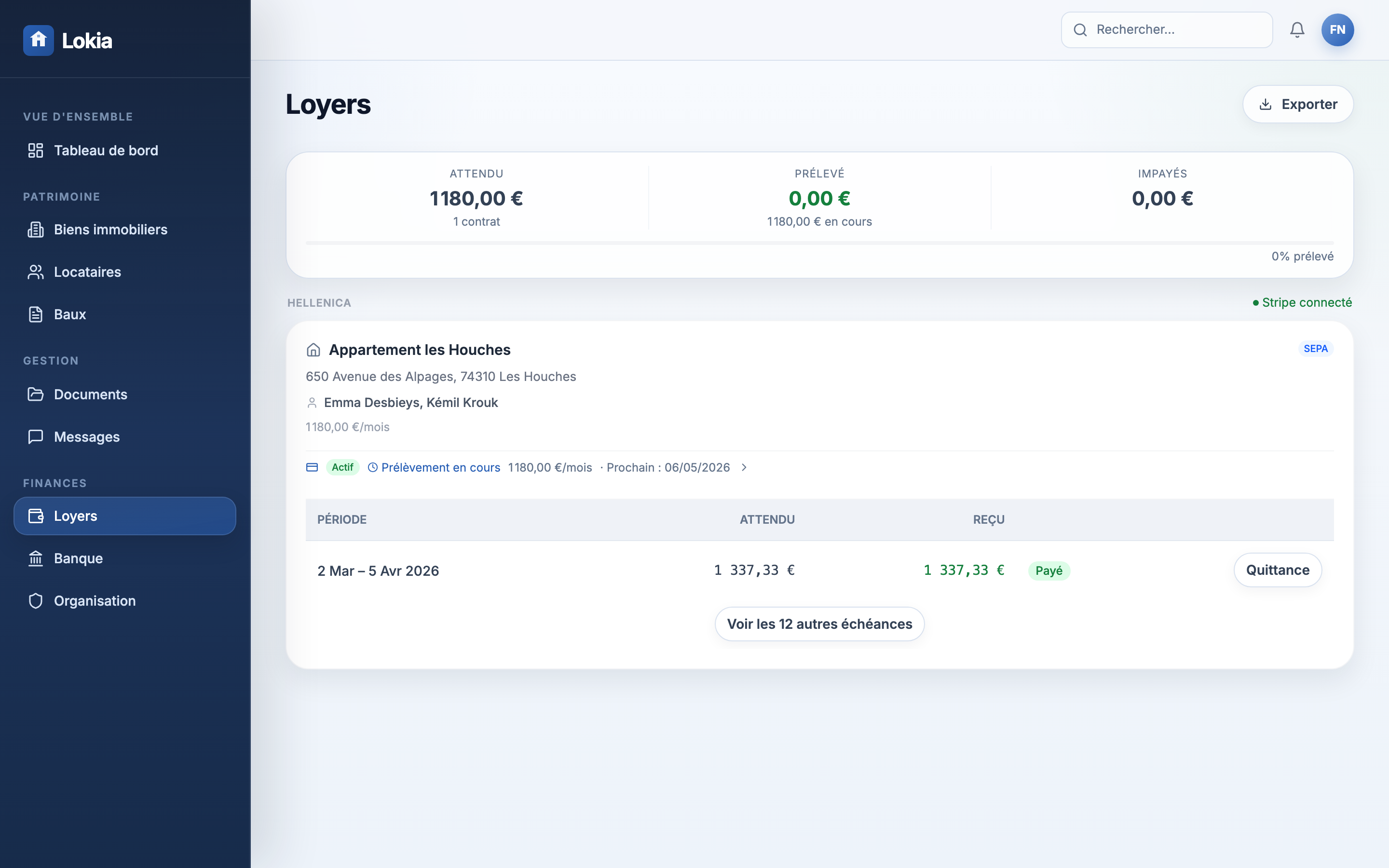Click the Tableau de bord grid icon
This screenshot has width=1389, height=868.
(x=36, y=150)
